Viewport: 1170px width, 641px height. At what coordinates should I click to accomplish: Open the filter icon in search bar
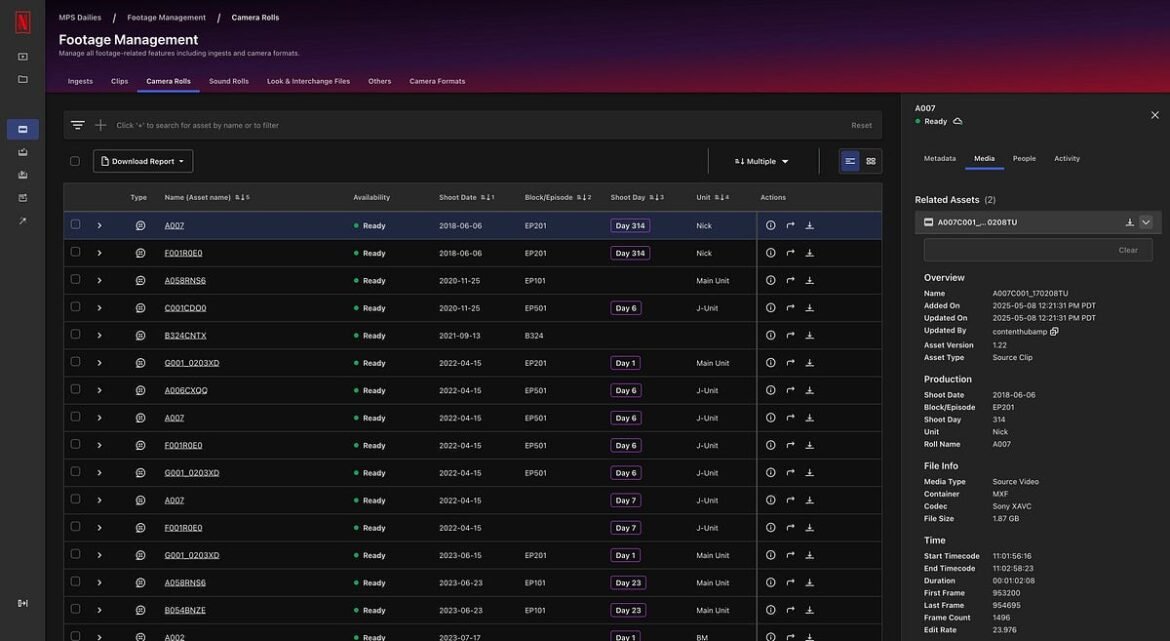[78, 124]
